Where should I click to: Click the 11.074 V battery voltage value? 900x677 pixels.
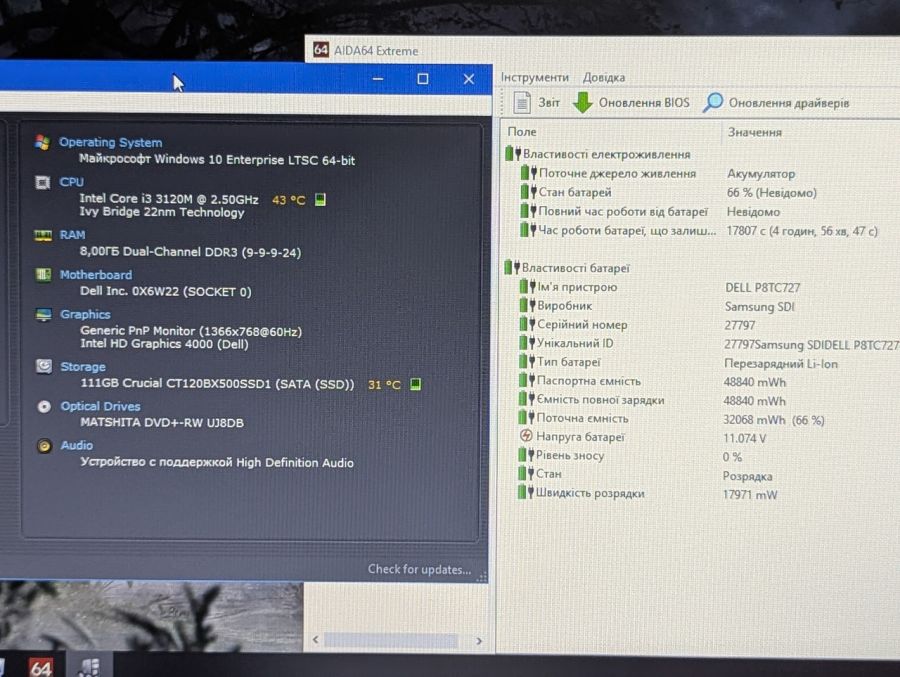point(744,439)
